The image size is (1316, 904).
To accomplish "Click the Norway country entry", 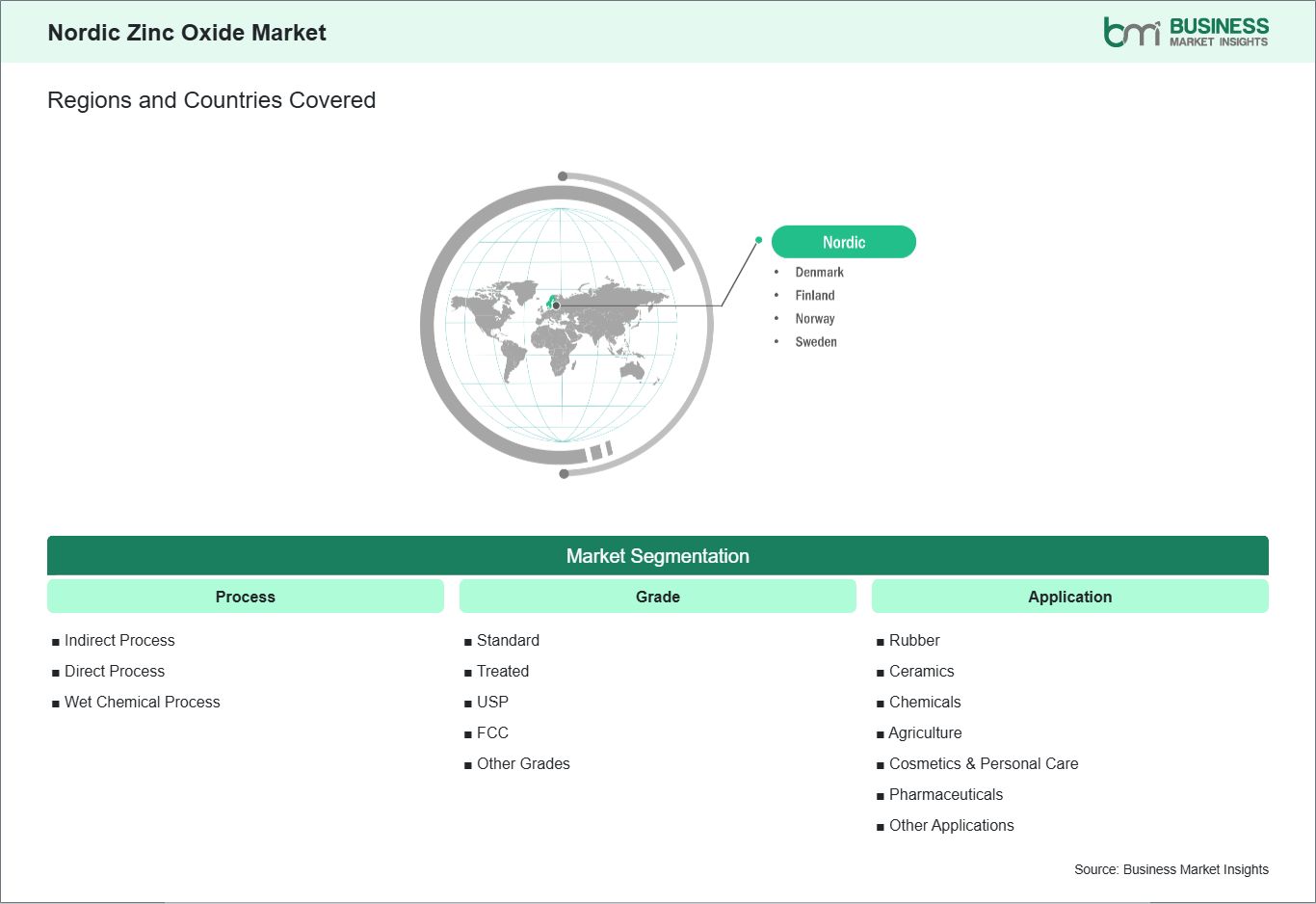I will 815,319.
